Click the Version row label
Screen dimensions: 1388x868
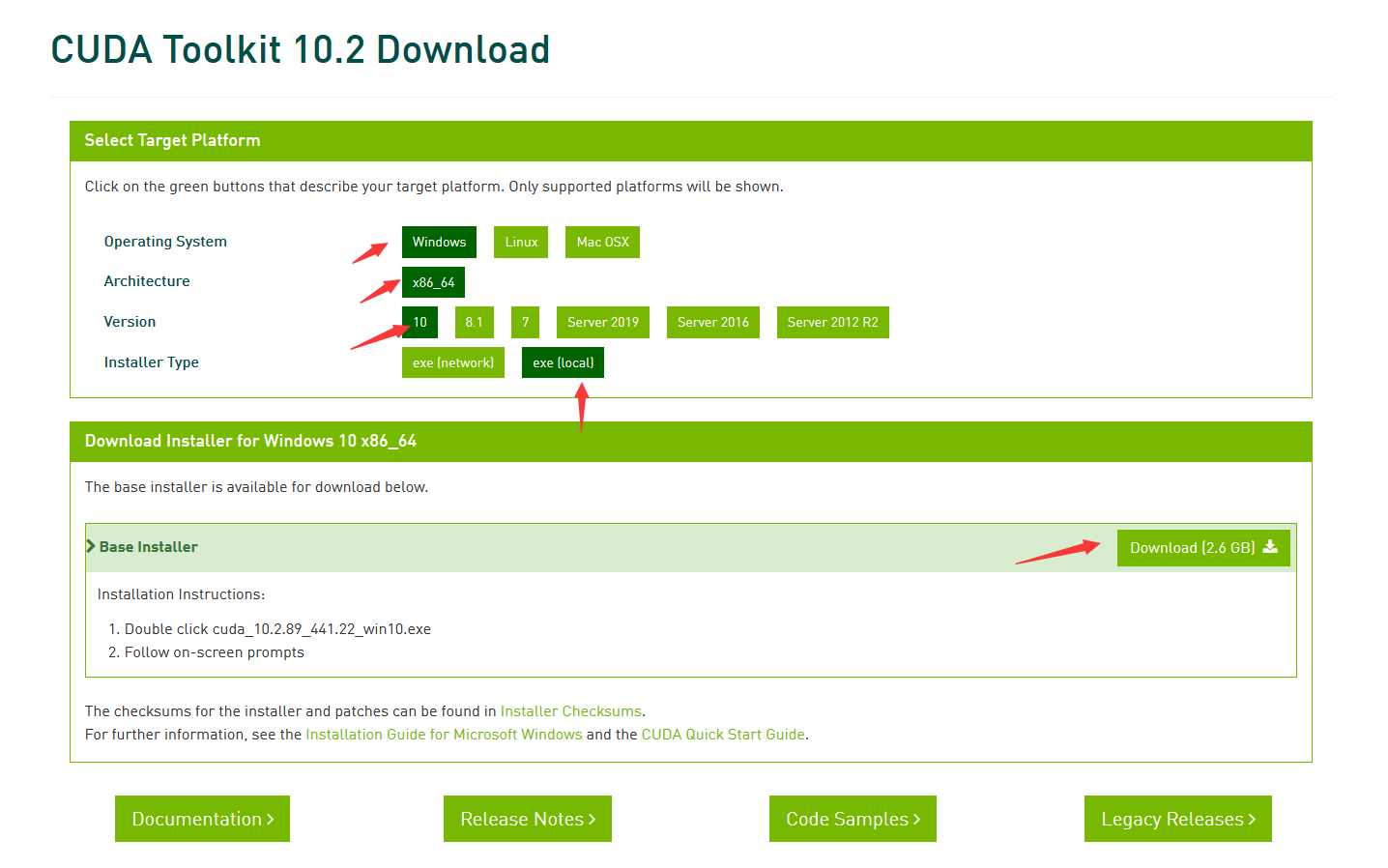[x=130, y=322]
